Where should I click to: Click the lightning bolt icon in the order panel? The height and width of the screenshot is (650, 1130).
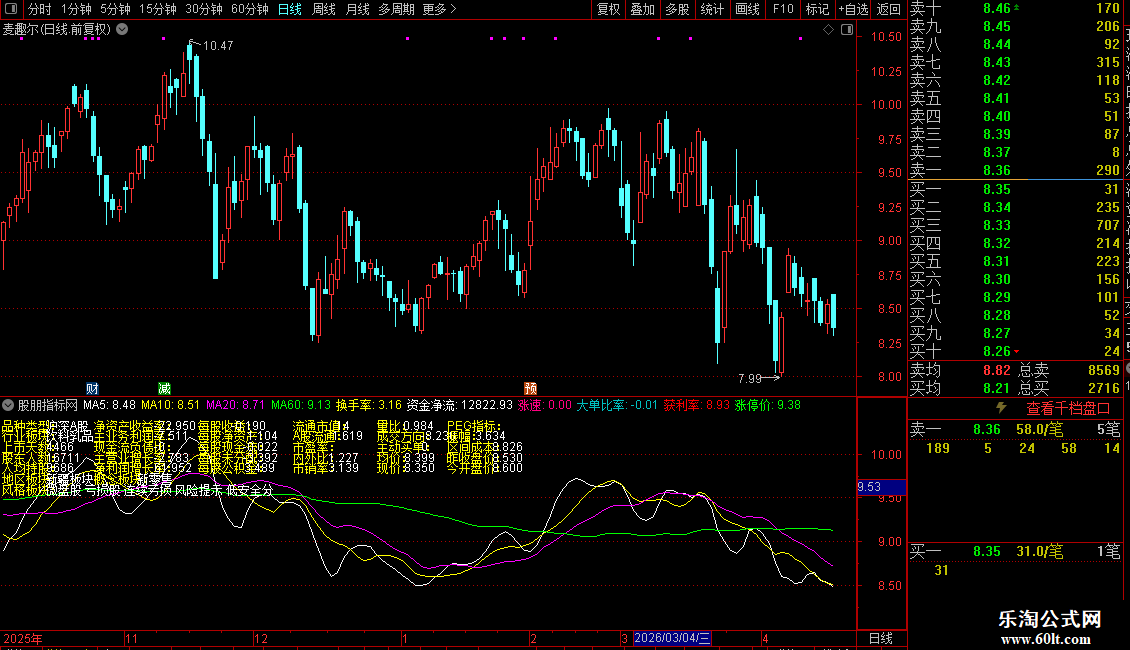coord(1001,408)
